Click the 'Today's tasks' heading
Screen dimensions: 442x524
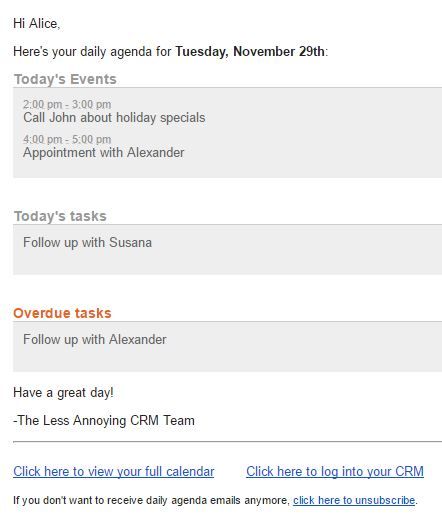point(60,216)
